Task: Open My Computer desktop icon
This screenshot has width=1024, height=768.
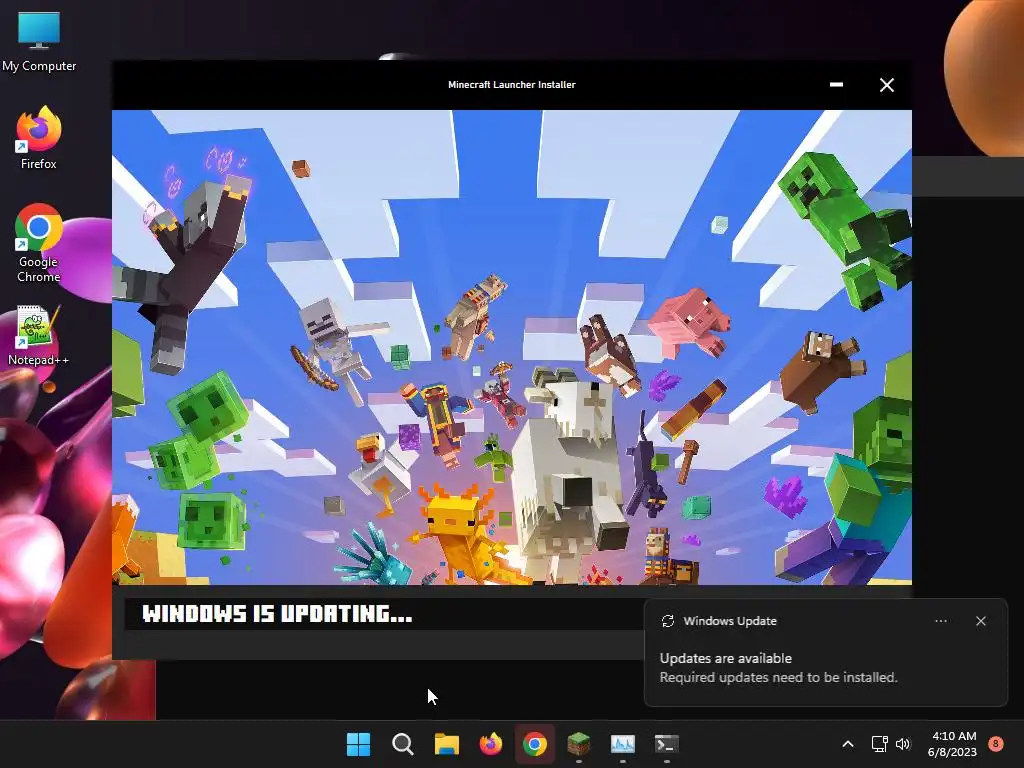Action: point(39,41)
